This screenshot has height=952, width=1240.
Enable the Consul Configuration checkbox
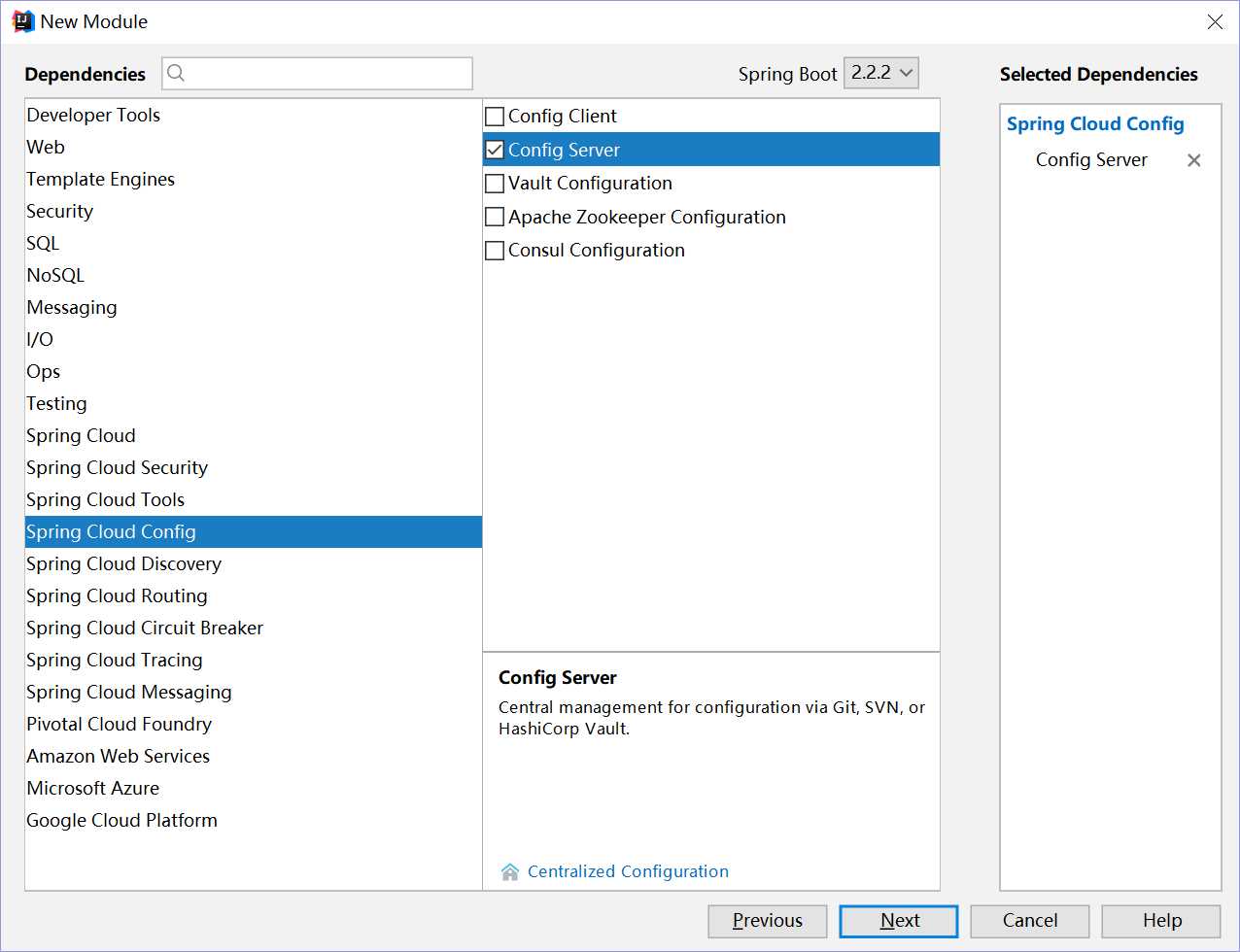tap(495, 251)
